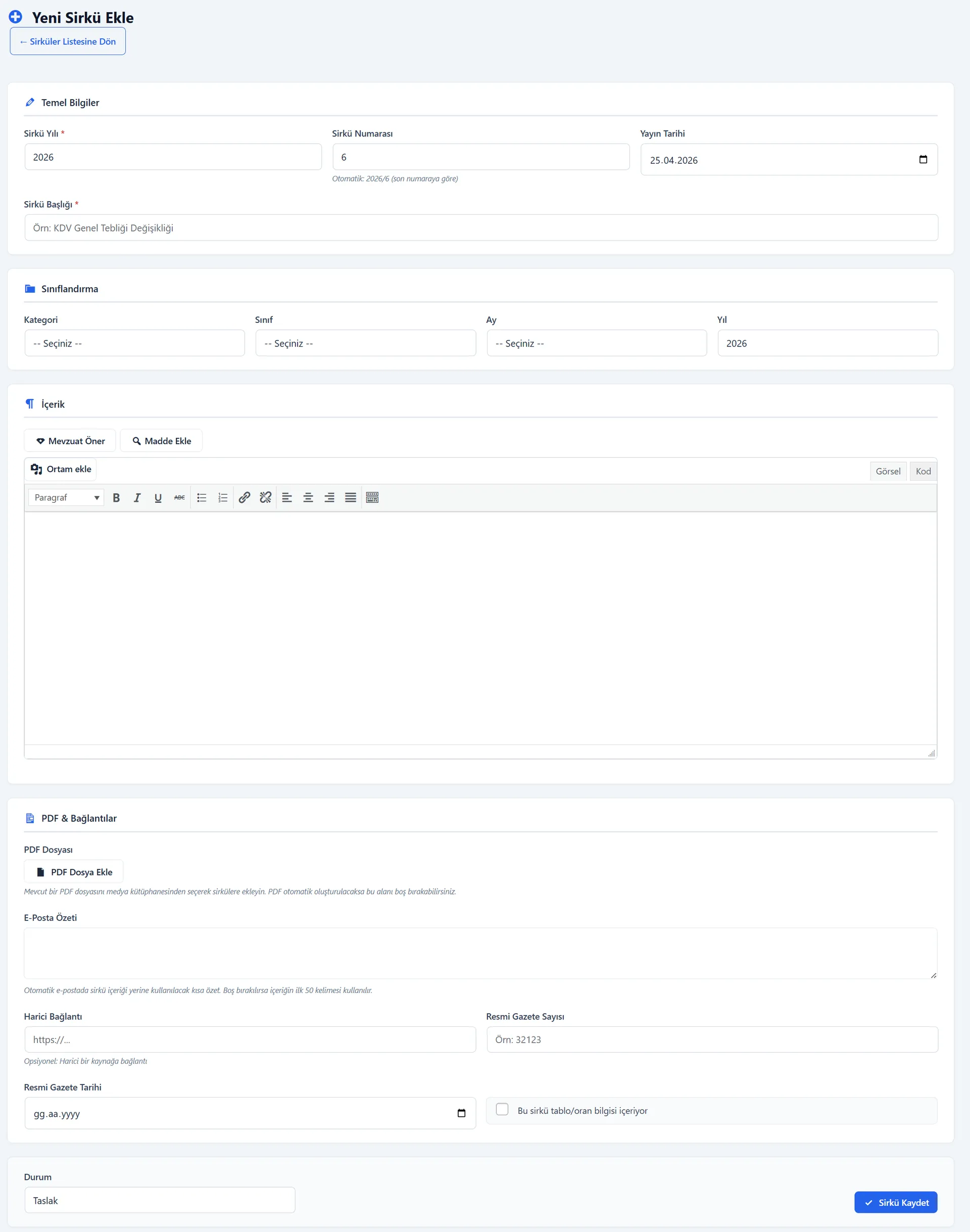The width and height of the screenshot is (970, 1232).
Task: Open calendar picker for Resmi Gazete Tarihi
Action: pyautogui.click(x=462, y=1113)
